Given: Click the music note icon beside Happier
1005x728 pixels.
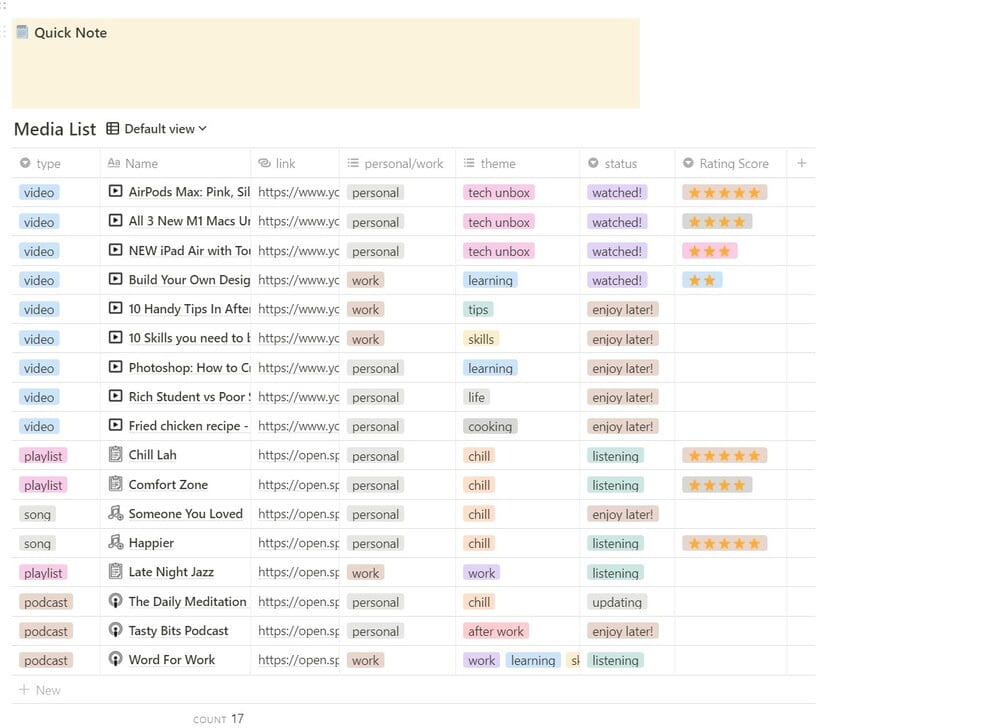Looking at the screenshot, I should coord(115,543).
